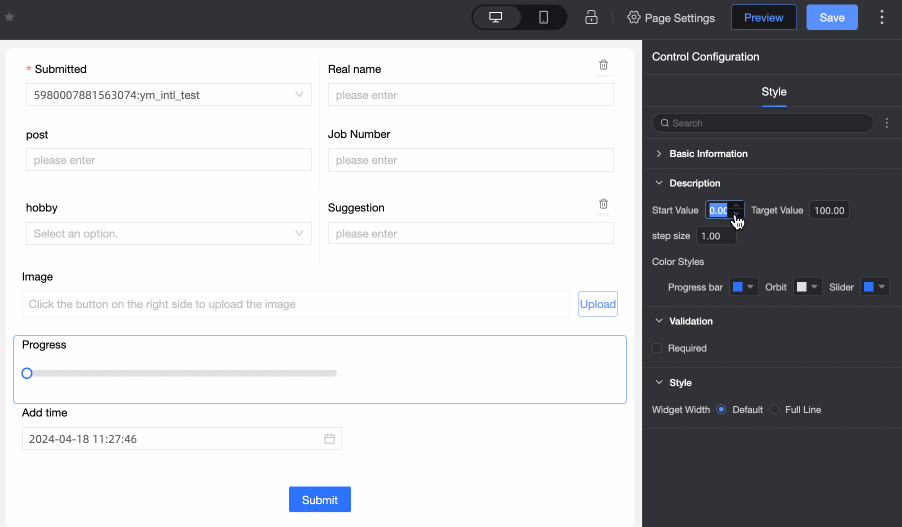Open calendar picker for Add time
This screenshot has width=902, height=527.
329,439
